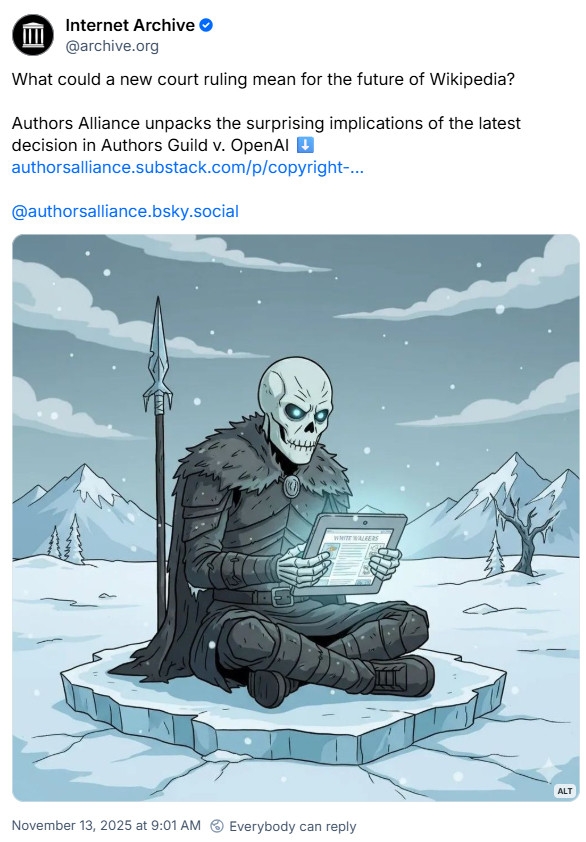
Task: Click the Internet Archive display name
Action: 130,25
